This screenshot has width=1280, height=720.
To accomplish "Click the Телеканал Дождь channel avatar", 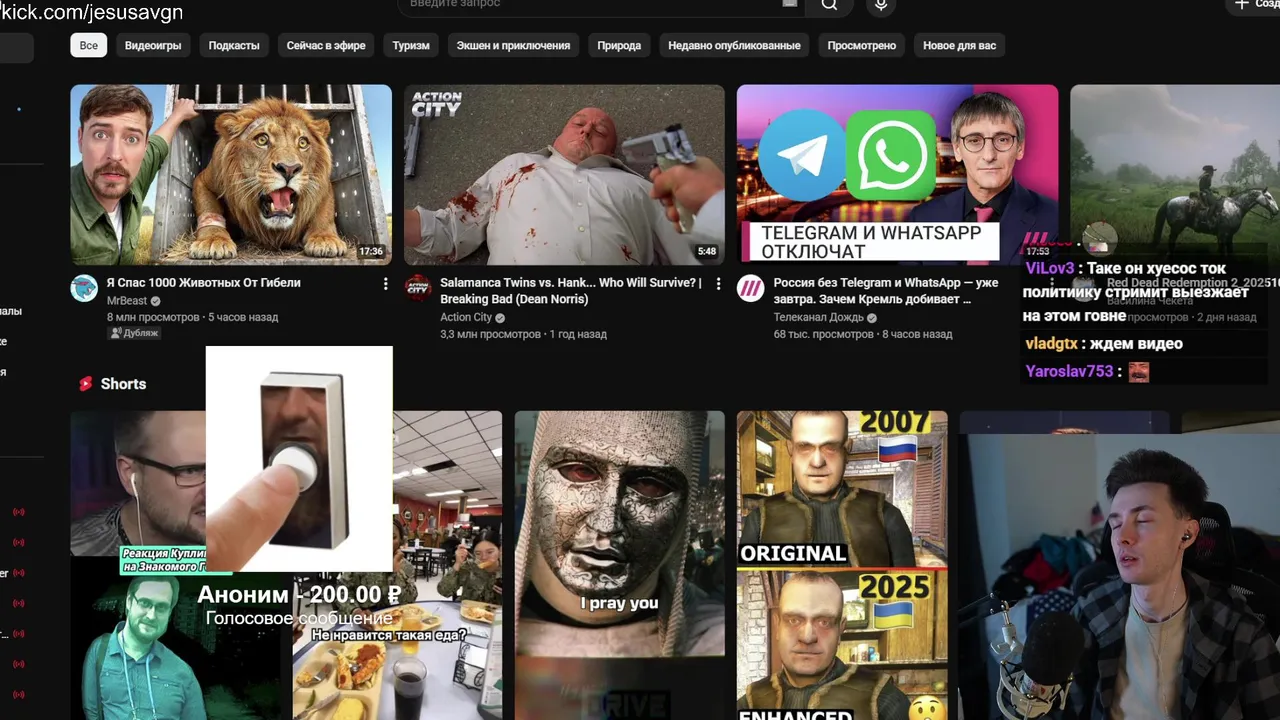I will 750,288.
